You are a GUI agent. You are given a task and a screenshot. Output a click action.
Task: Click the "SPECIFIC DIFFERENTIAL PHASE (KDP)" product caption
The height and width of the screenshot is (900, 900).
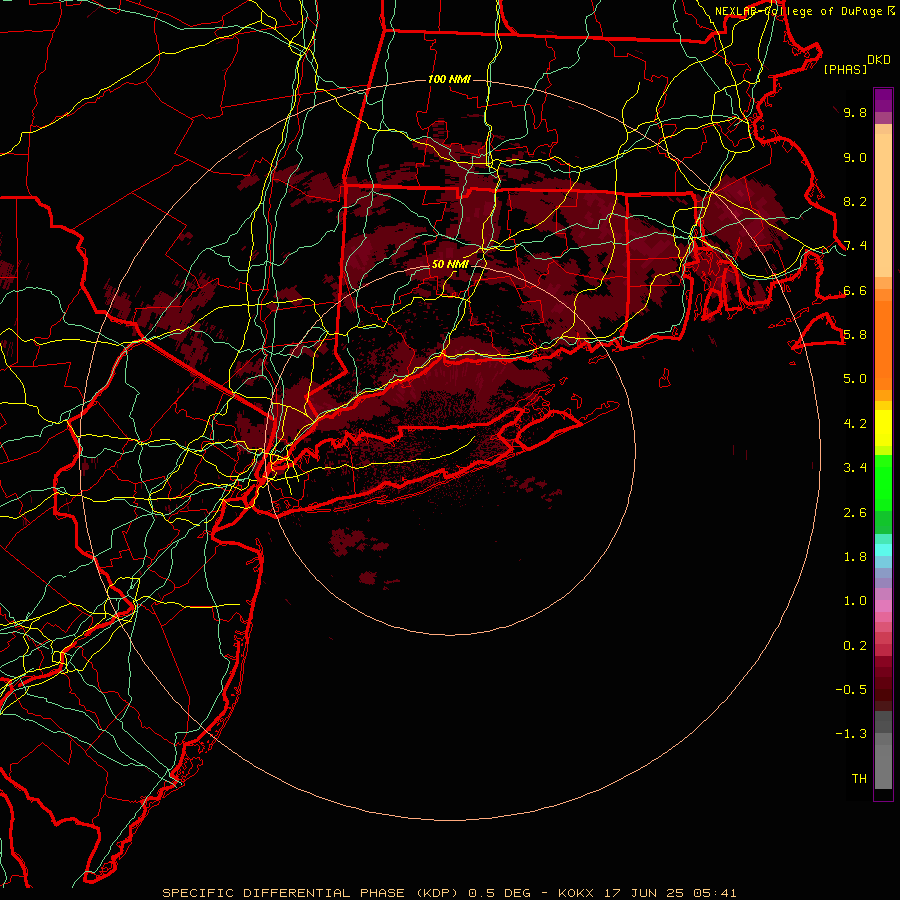tap(313, 893)
